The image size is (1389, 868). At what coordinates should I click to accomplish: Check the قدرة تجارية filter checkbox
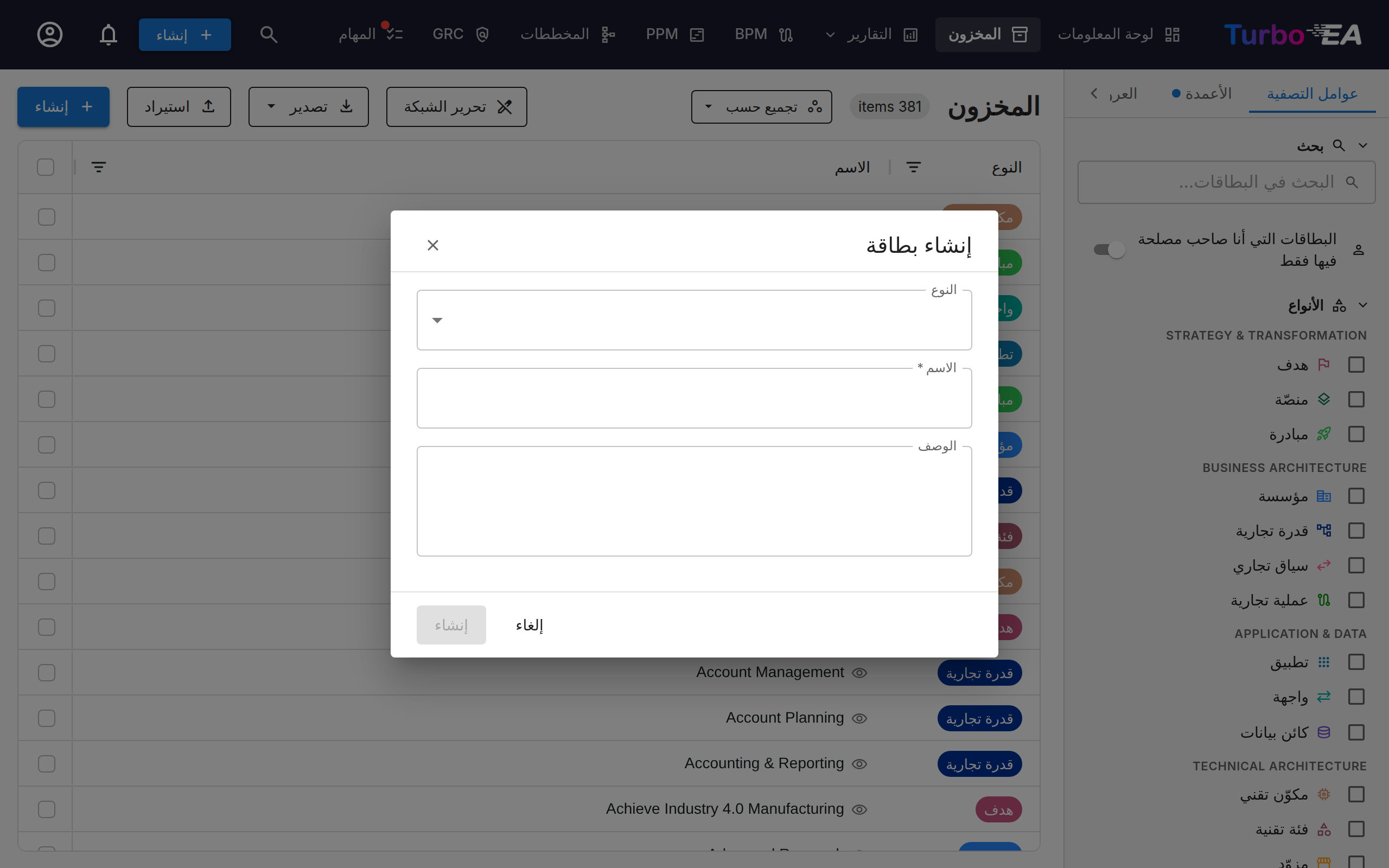pos(1356,531)
